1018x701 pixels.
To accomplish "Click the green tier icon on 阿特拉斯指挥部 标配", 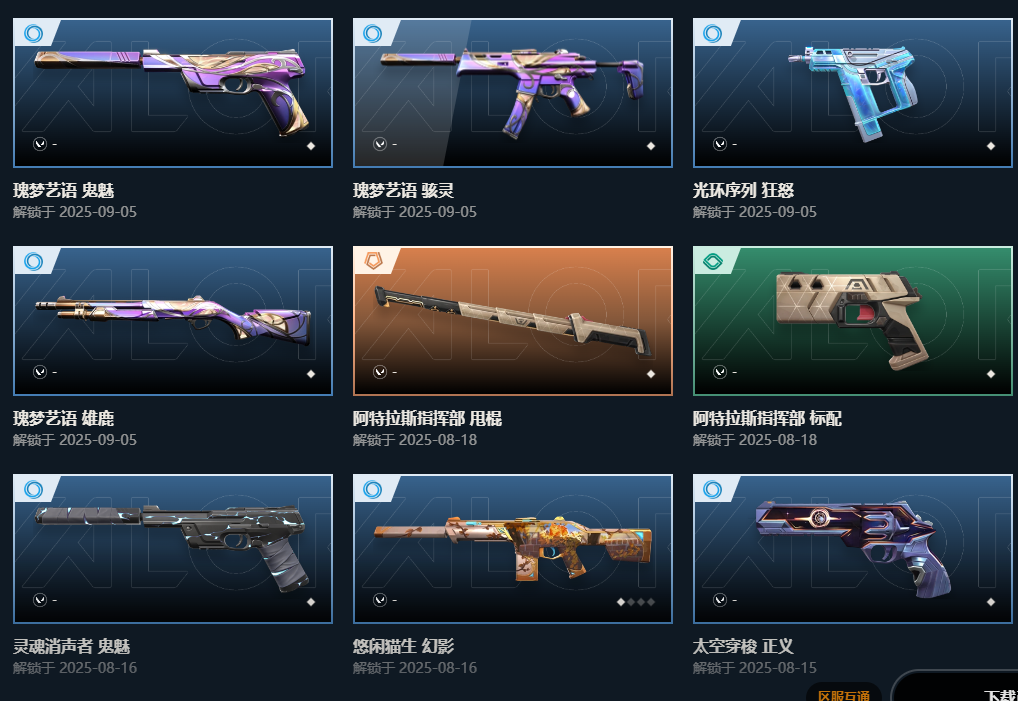I will [x=713, y=261].
